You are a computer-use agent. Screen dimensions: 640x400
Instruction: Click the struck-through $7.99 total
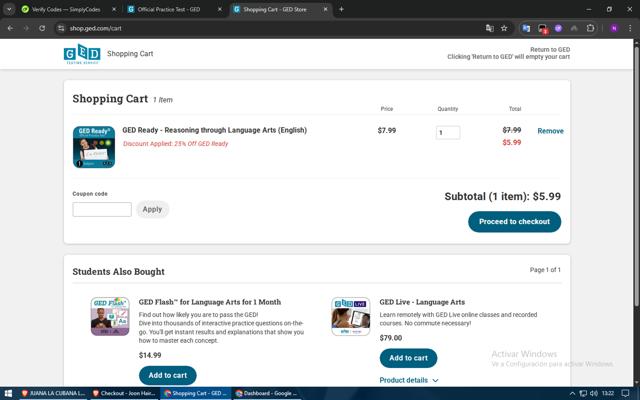(511, 130)
